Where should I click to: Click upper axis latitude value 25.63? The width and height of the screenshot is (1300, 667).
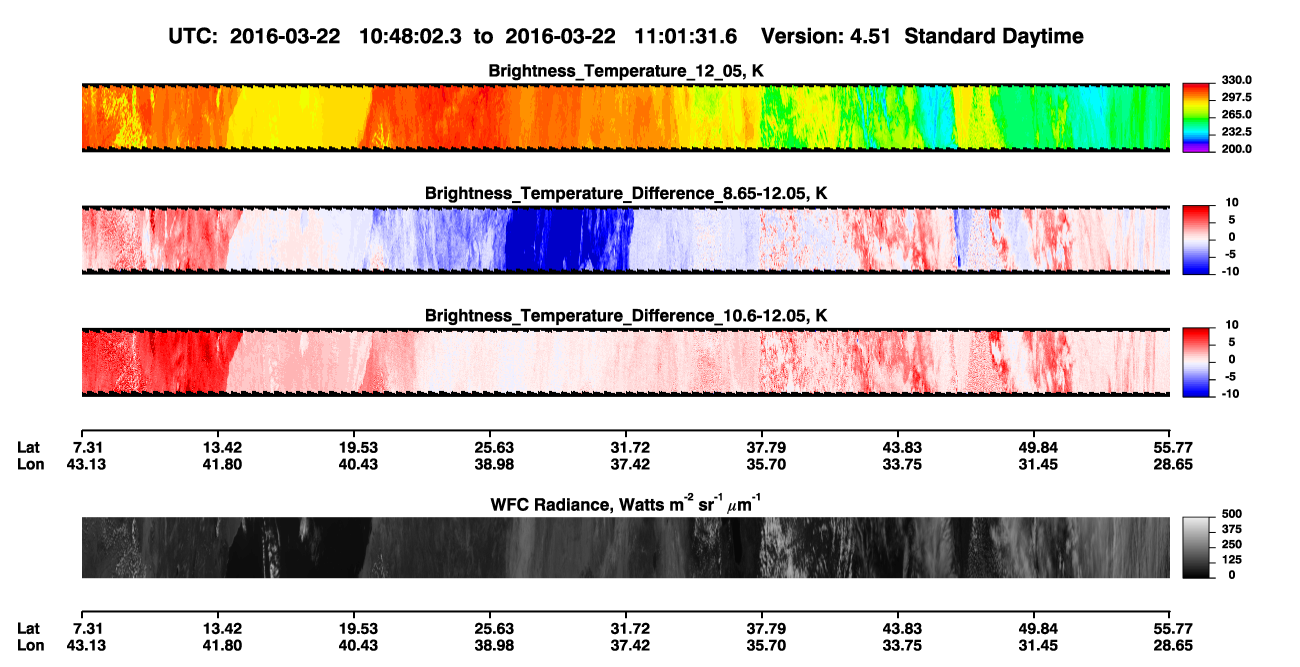click(x=493, y=446)
